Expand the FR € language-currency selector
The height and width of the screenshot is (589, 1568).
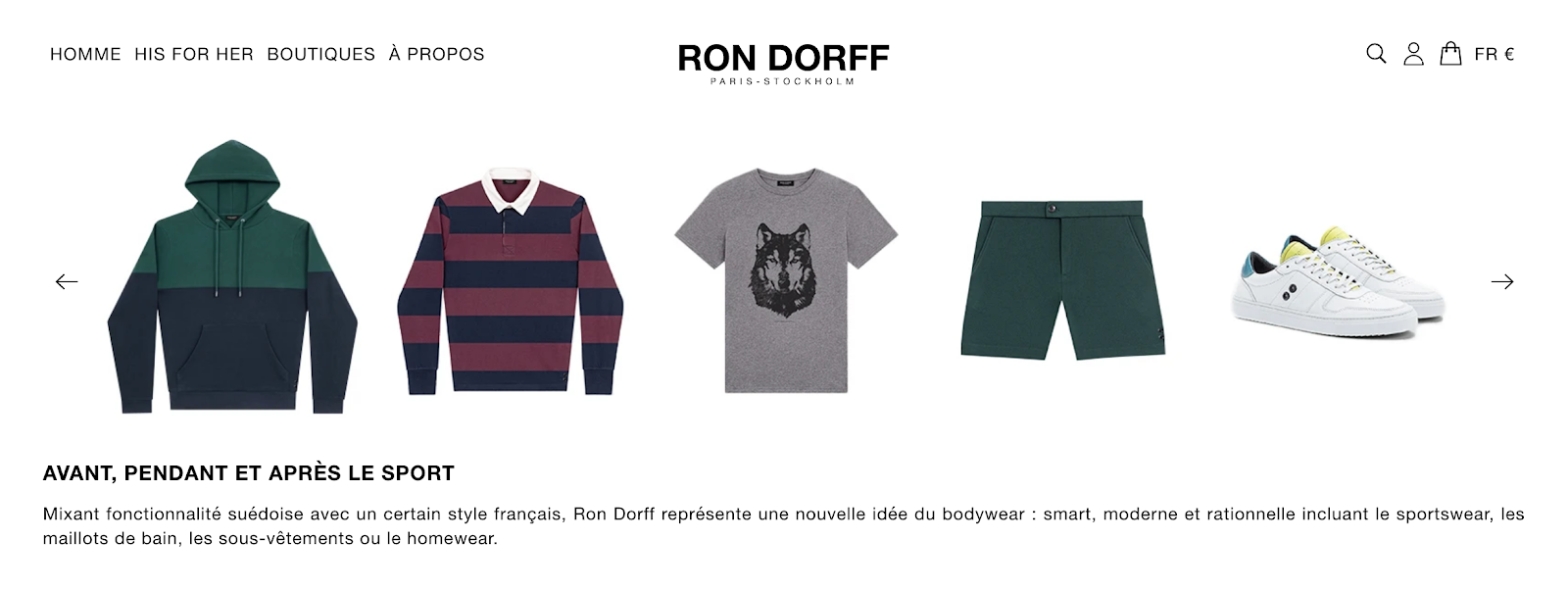[x=1494, y=55]
